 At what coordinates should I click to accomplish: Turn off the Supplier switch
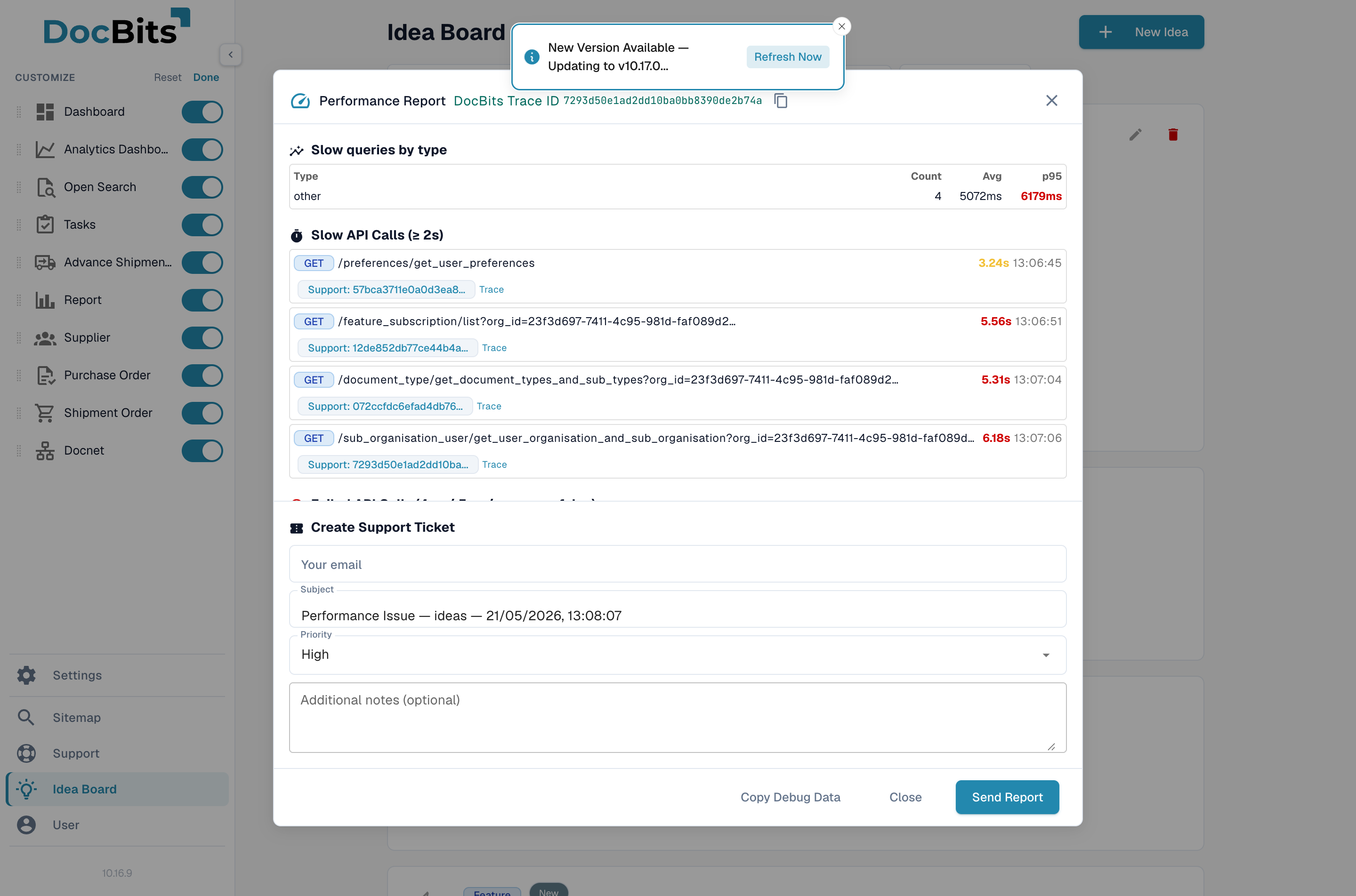202,338
